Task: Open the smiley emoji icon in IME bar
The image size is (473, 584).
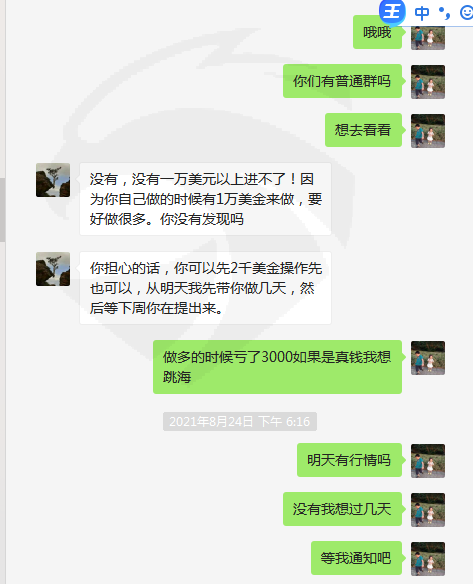Action: coord(466,13)
